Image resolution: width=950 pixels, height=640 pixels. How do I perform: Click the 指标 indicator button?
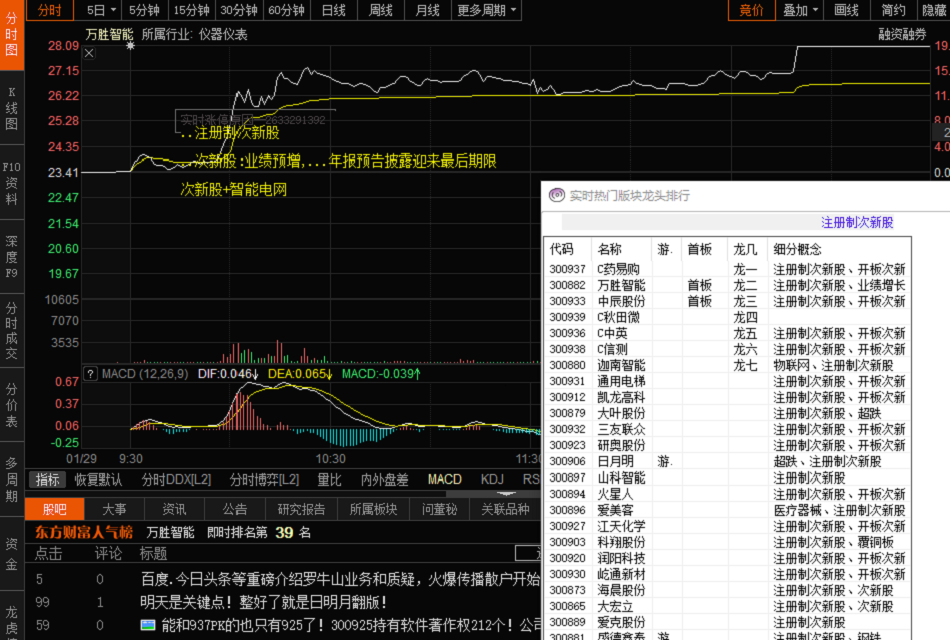tap(47, 480)
